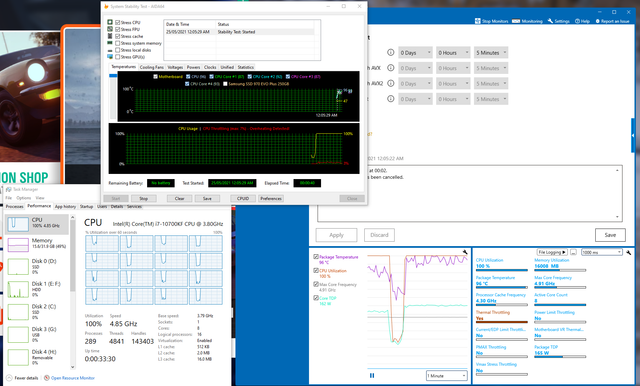The width and height of the screenshot is (640, 386).
Task: Click the Stress local disks drive icon
Action: pyautogui.click(x=110, y=50)
